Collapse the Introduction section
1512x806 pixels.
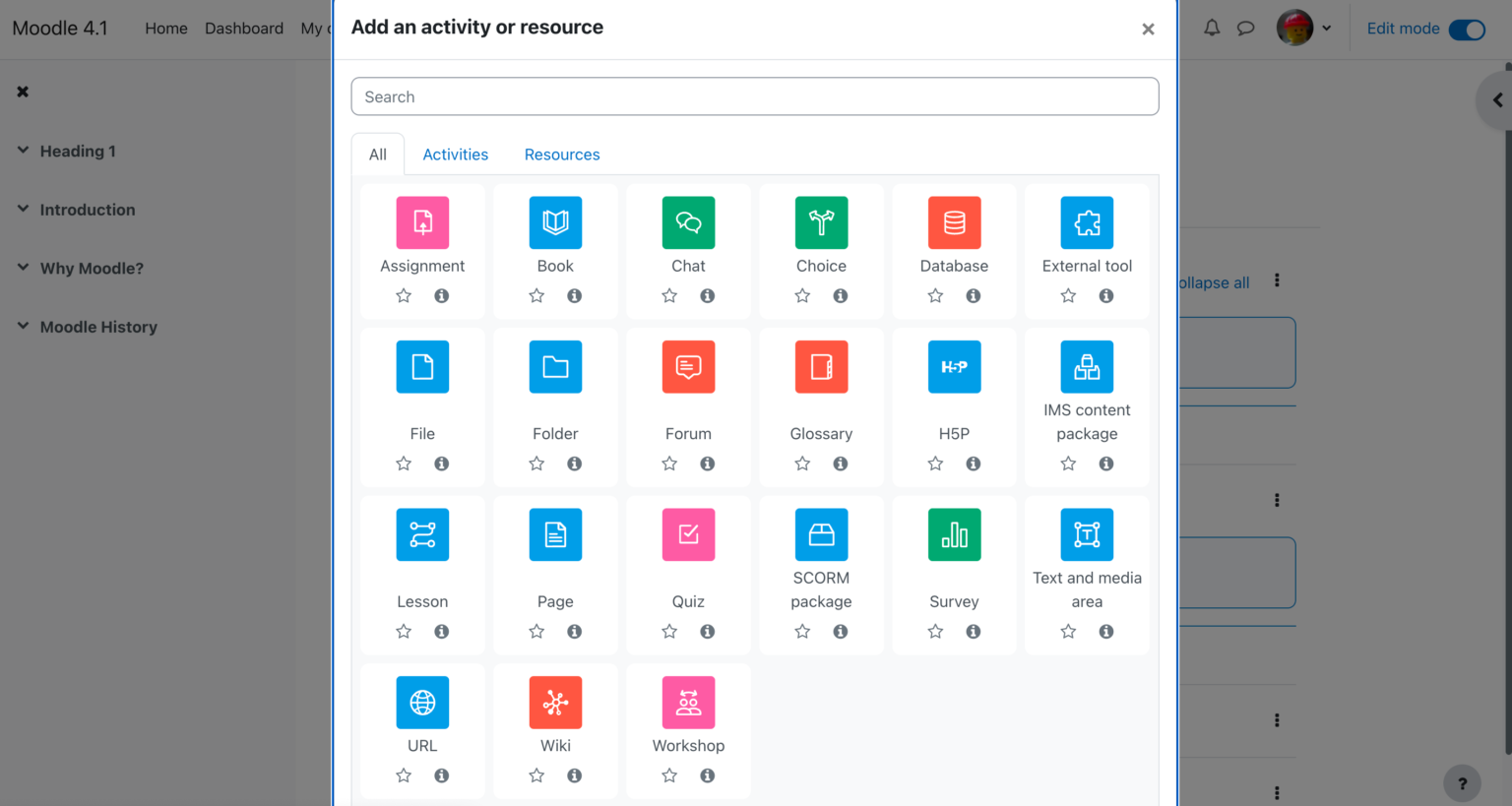coord(23,210)
